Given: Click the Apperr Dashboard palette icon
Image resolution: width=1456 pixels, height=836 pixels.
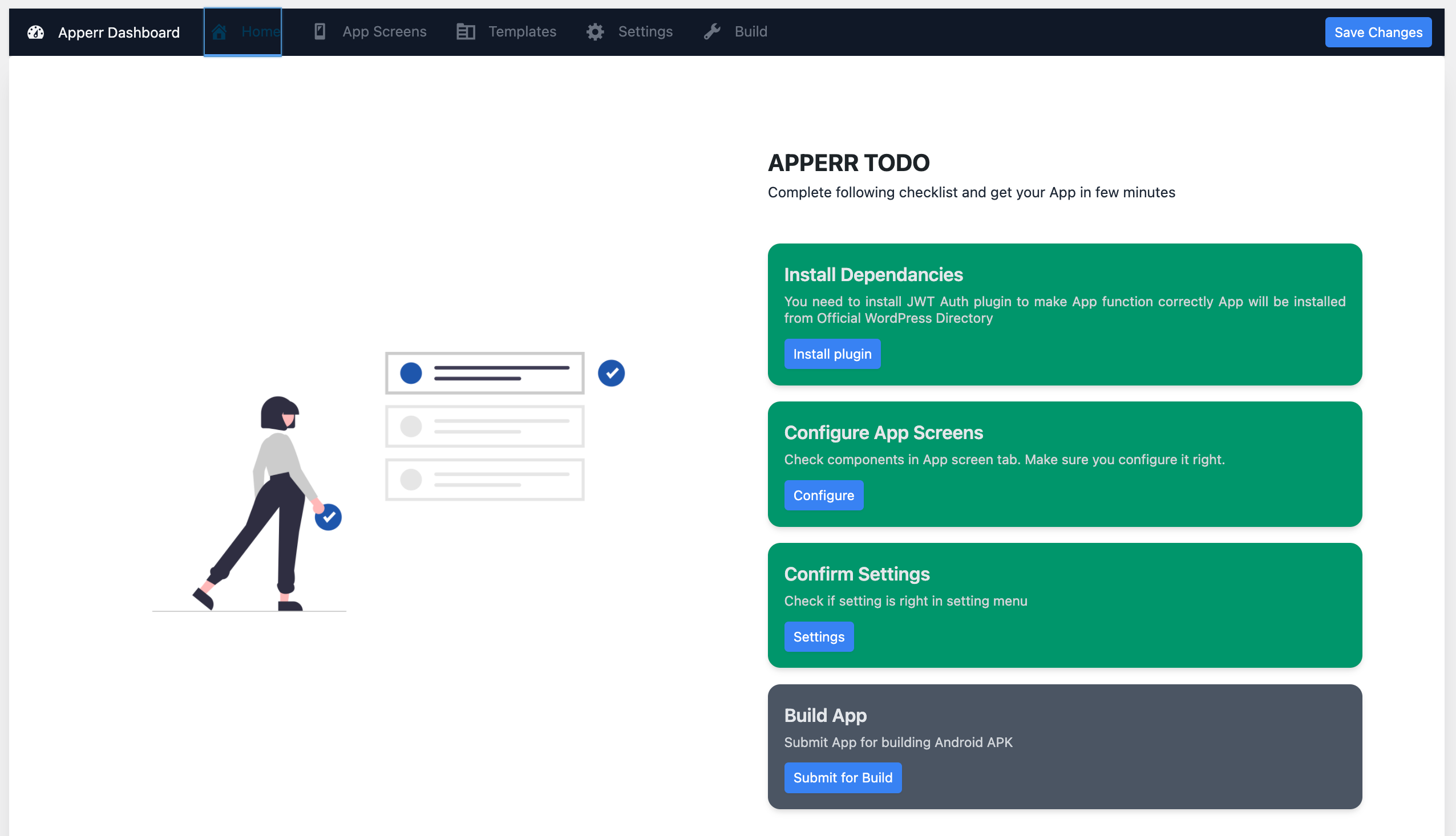Looking at the screenshot, I should (x=35, y=33).
